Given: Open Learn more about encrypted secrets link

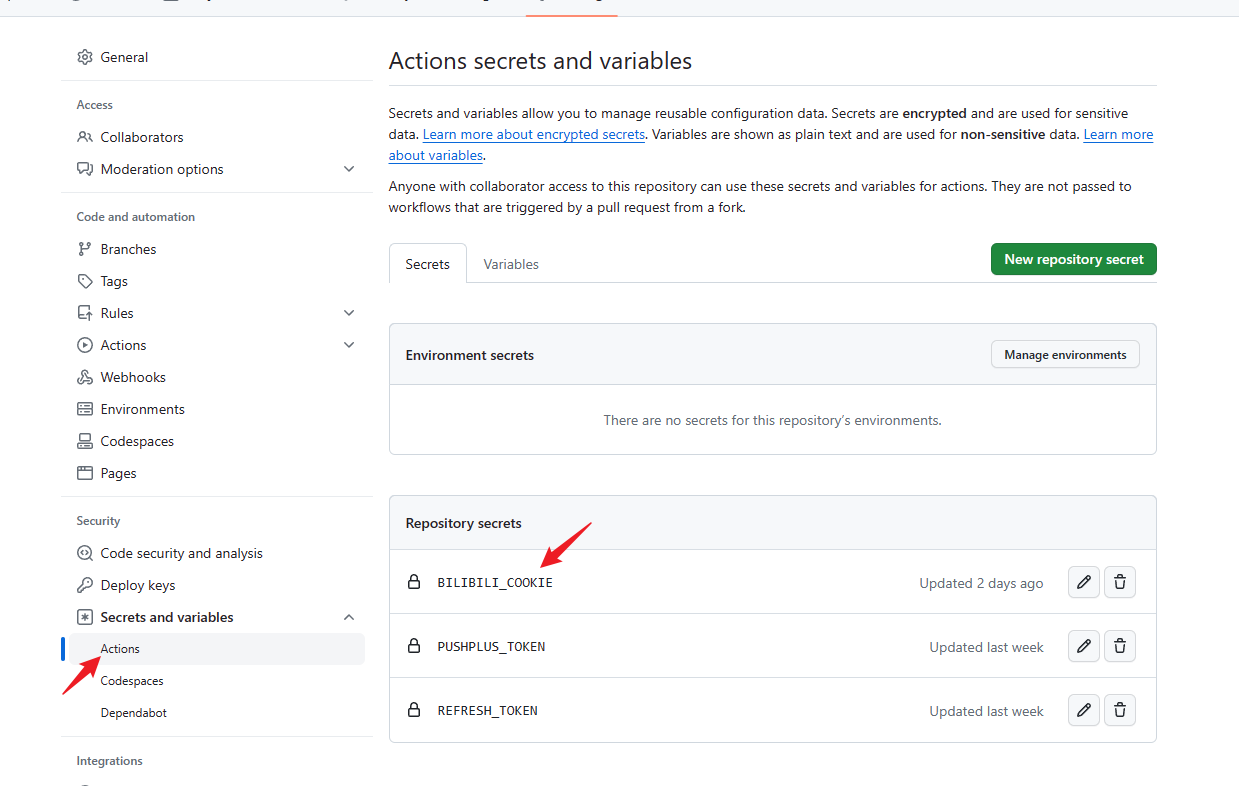Looking at the screenshot, I should 533,134.
